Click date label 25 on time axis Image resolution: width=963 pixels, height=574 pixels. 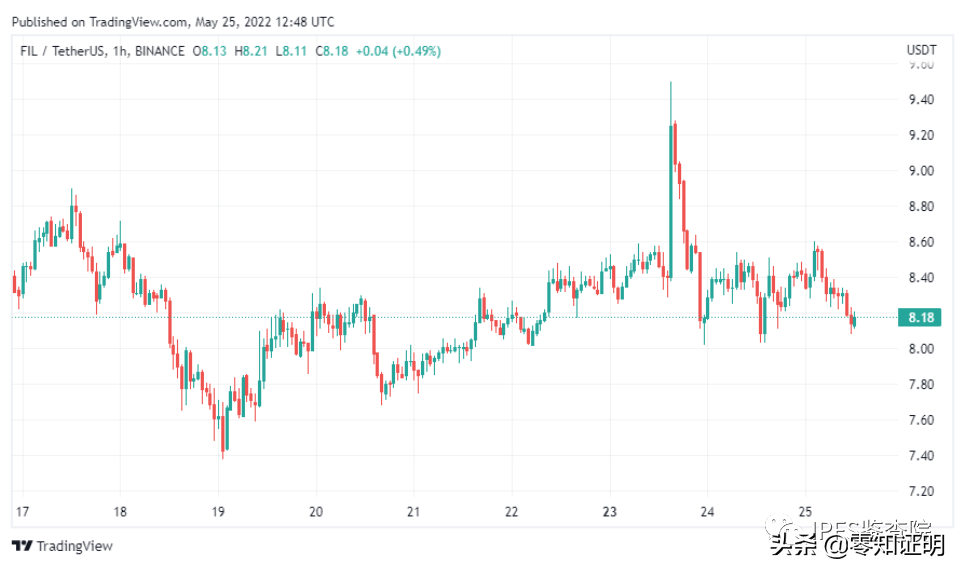pyautogui.click(x=805, y=511)
